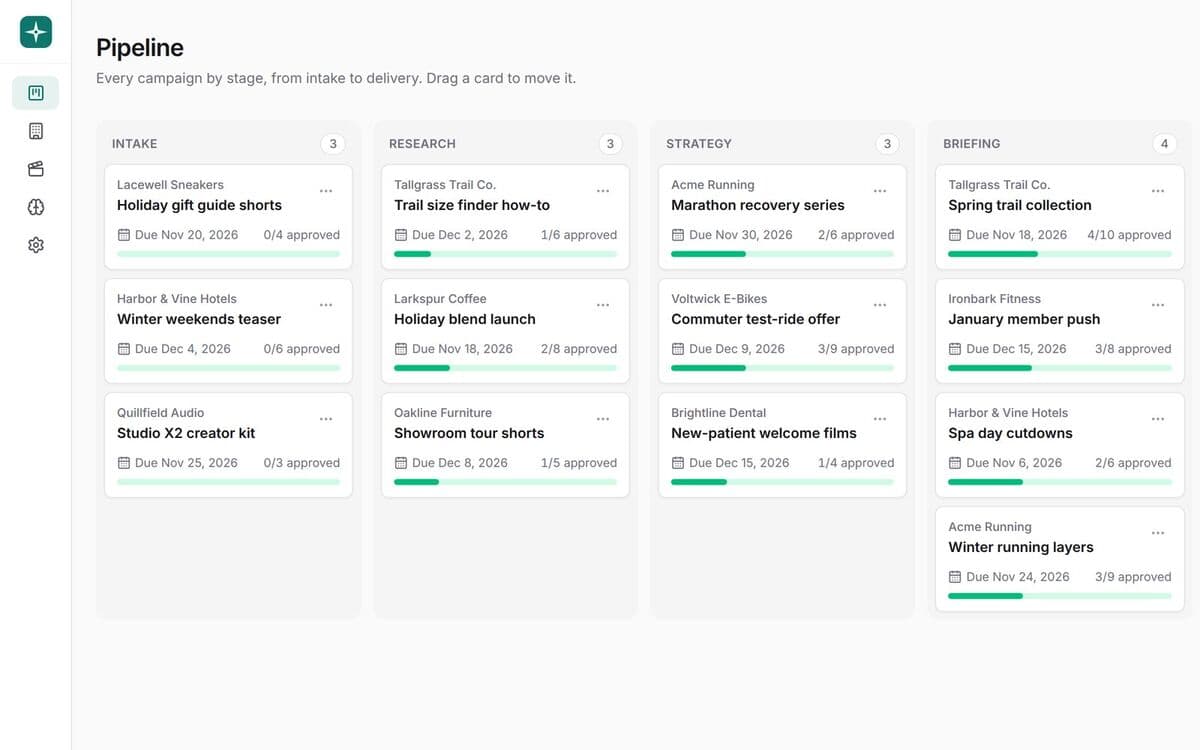1200x750 pixels.
Task: Click calendar icon on Studio X2 creator kit
Action: coord(124,463)
